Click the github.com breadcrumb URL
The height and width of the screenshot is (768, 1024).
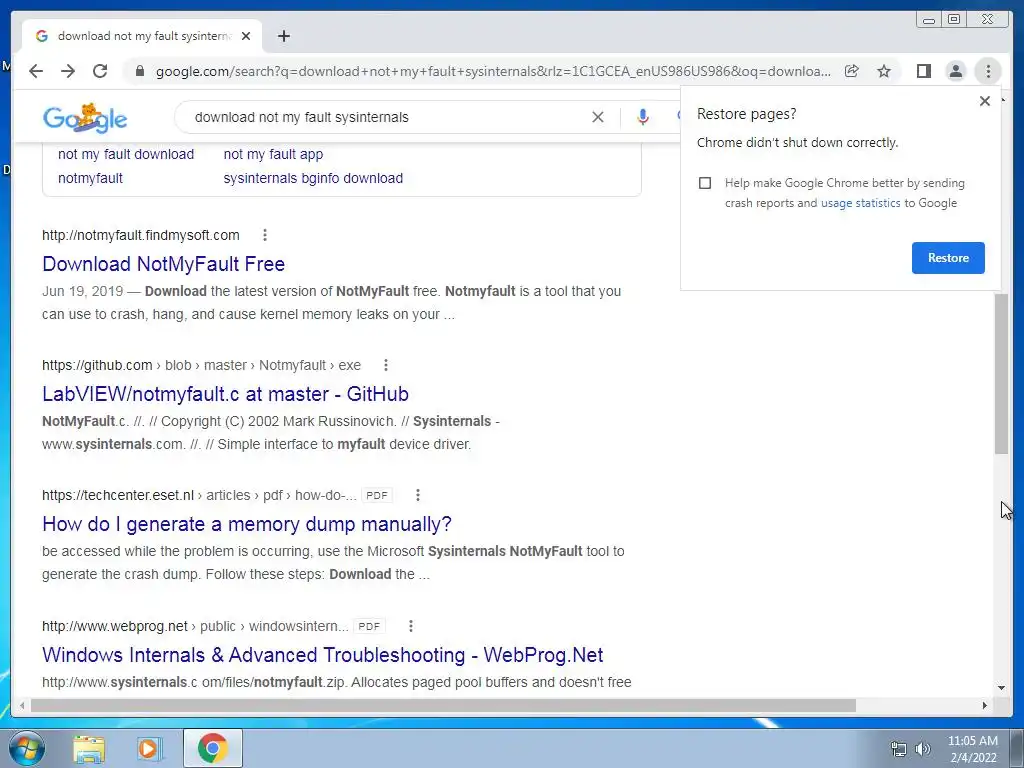201,365
